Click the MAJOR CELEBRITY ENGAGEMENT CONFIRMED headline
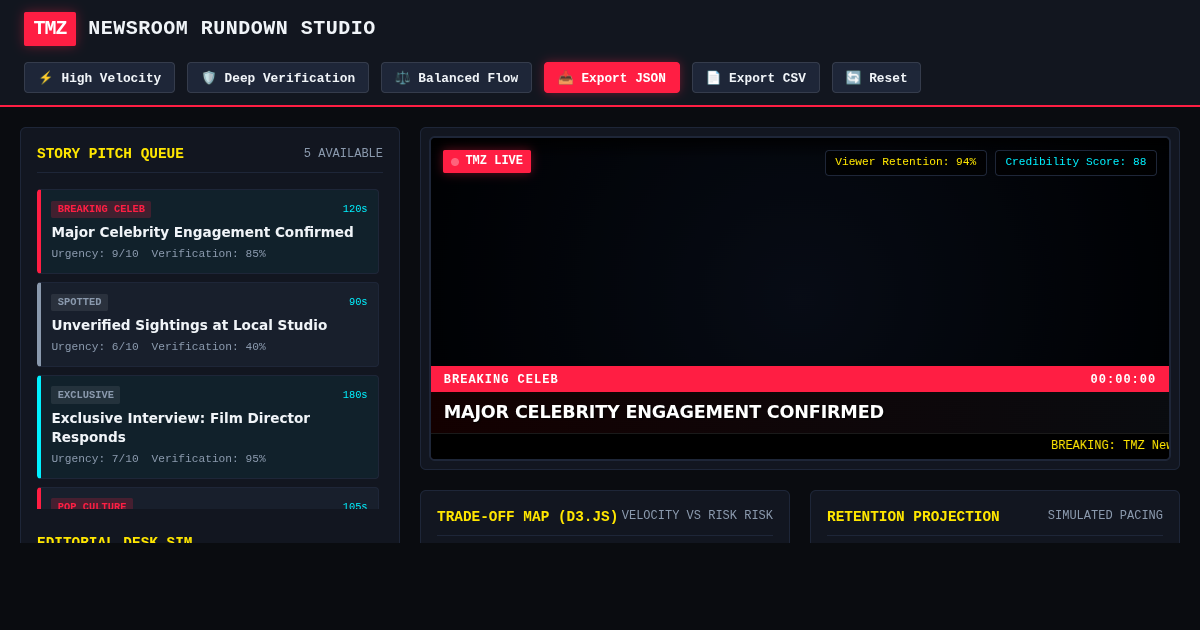 (664, 412)
